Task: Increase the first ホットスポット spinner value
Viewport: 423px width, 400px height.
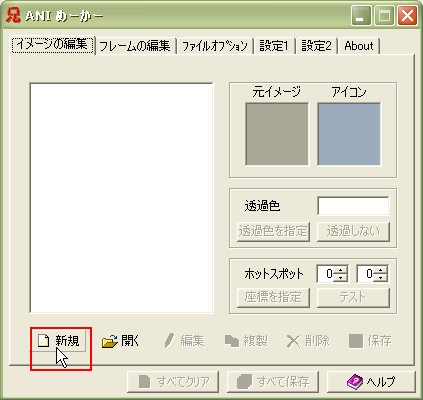Action: coord(340,270)
